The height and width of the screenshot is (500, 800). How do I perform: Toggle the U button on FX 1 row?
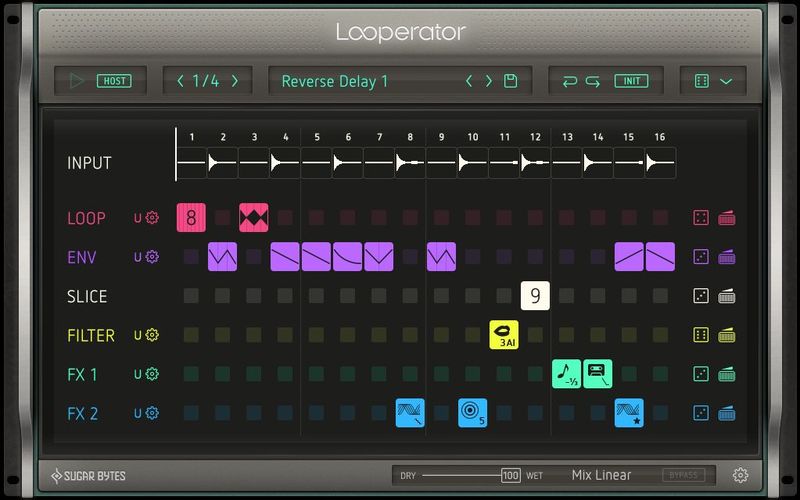(137, 374)
